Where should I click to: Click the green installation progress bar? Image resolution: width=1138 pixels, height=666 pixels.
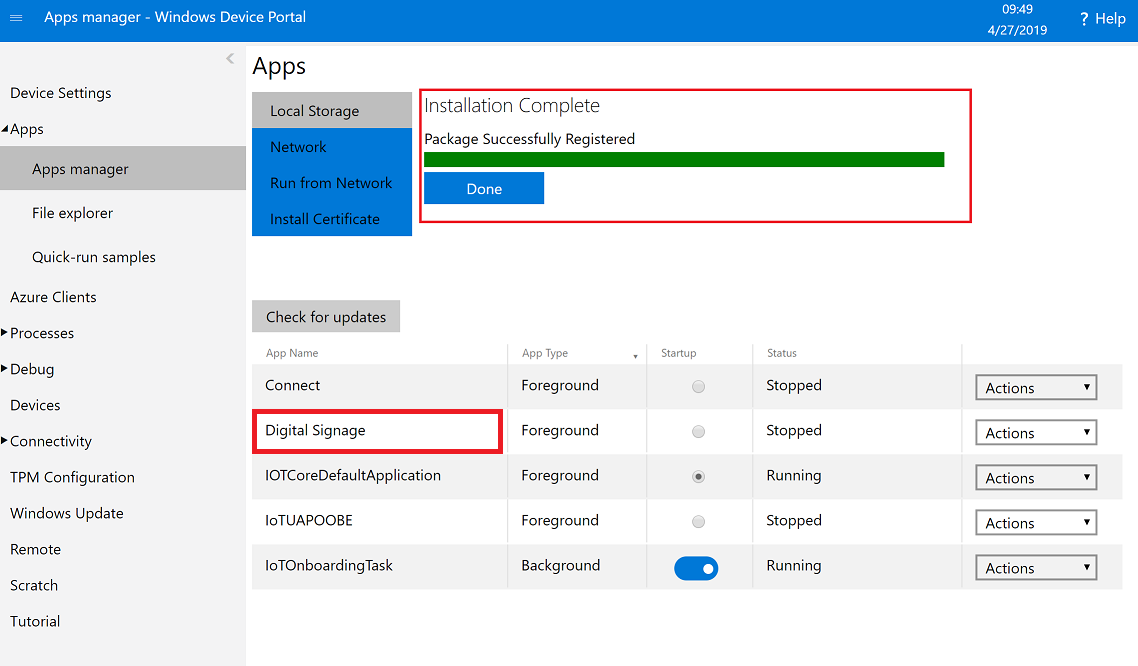click(684, 160)
